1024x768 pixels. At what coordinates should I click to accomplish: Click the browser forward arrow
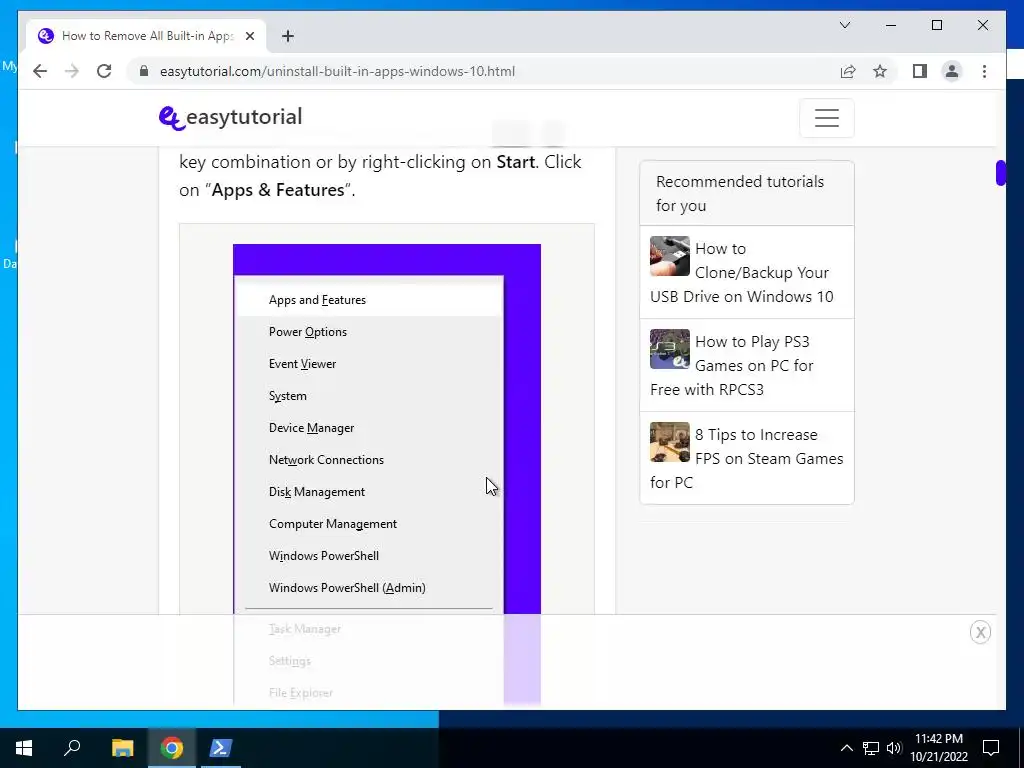[72, 71]
